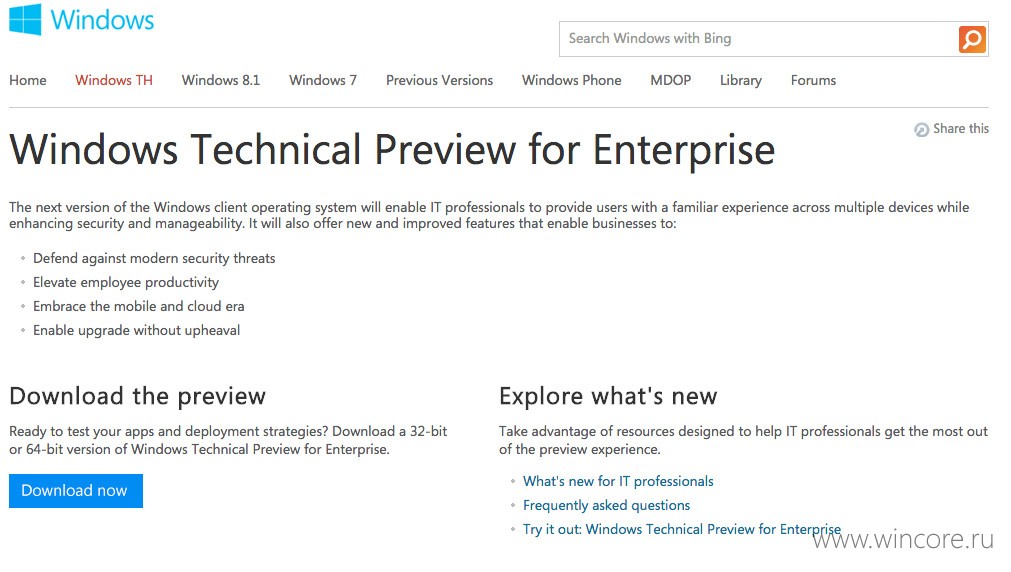Viewport: 1011px width, 572px height.
Task: Click in the Search Windows with Bing field
Action: (759, 39)
